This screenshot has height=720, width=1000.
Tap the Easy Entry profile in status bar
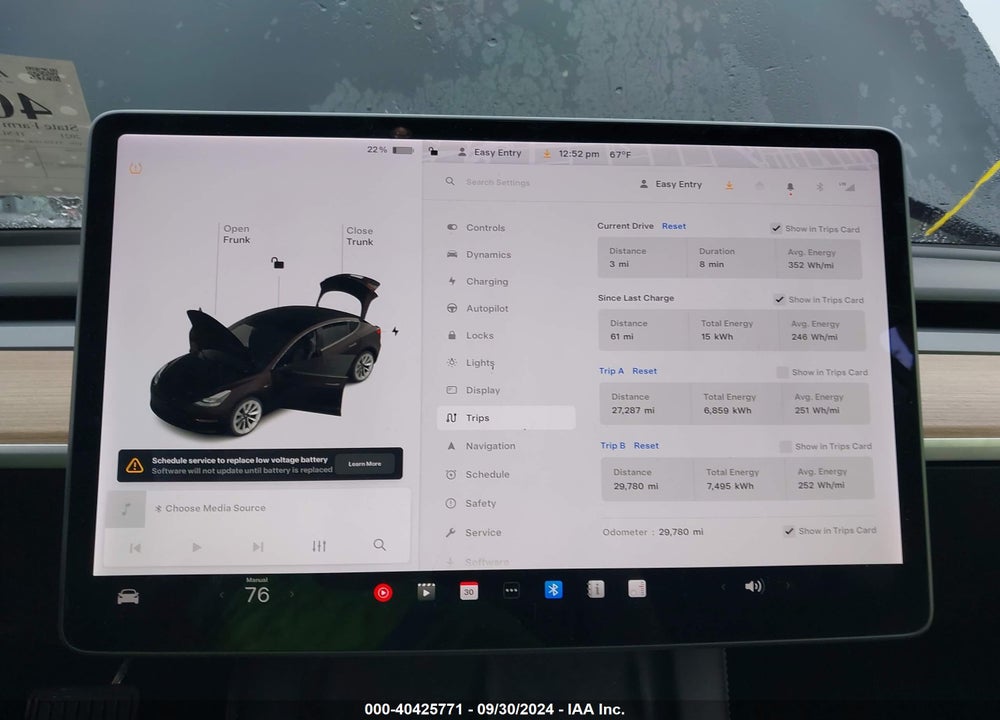490,152
